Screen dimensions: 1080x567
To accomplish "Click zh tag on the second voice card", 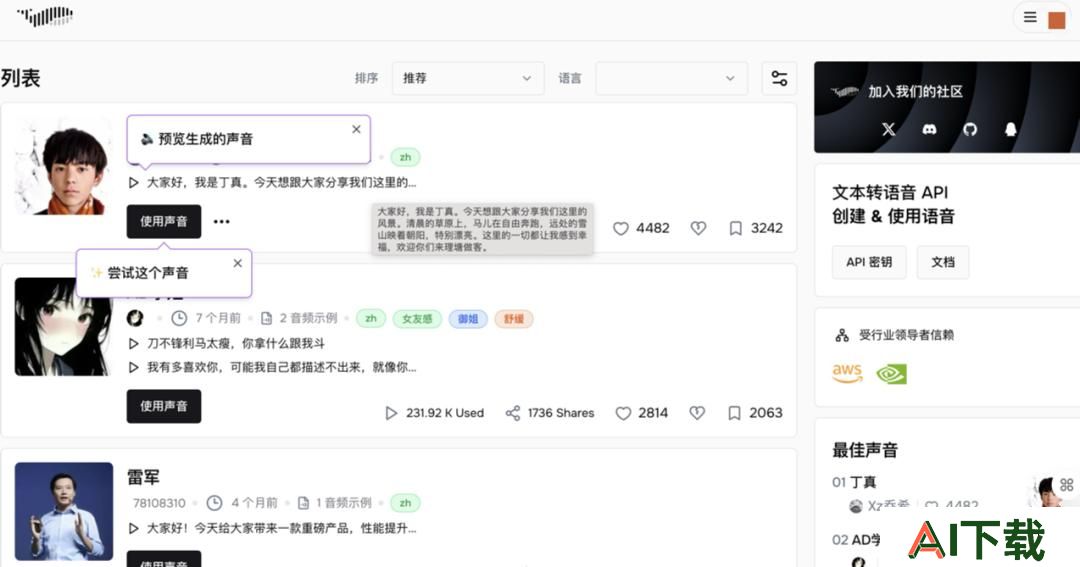I will click(x=371, y=318).
